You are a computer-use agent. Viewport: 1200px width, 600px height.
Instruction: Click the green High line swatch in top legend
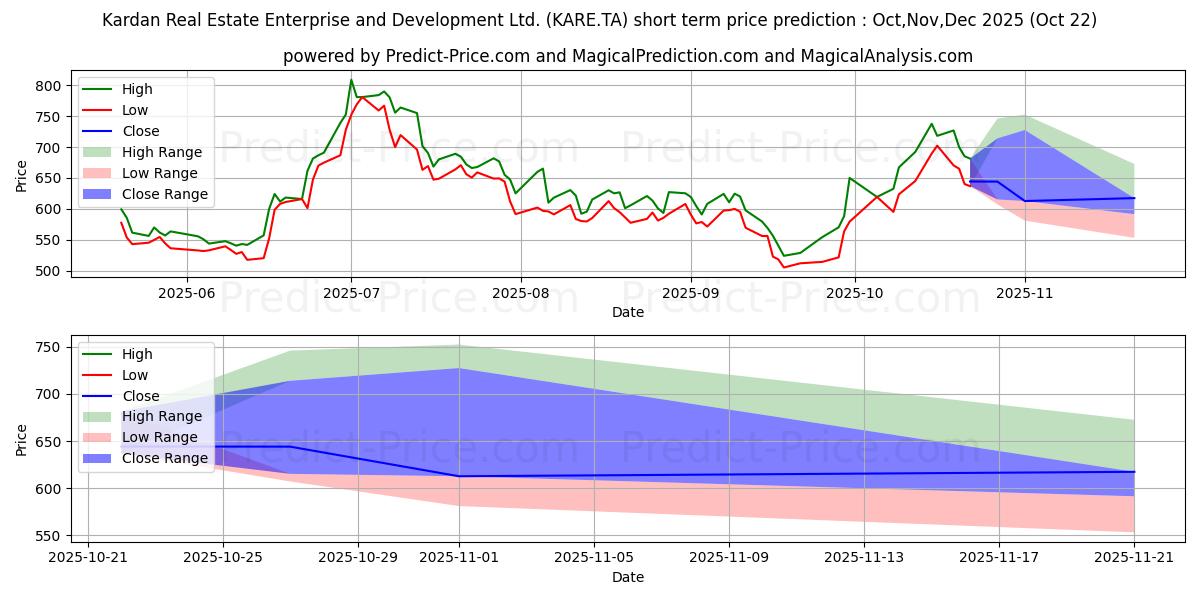tap(99, 90)
